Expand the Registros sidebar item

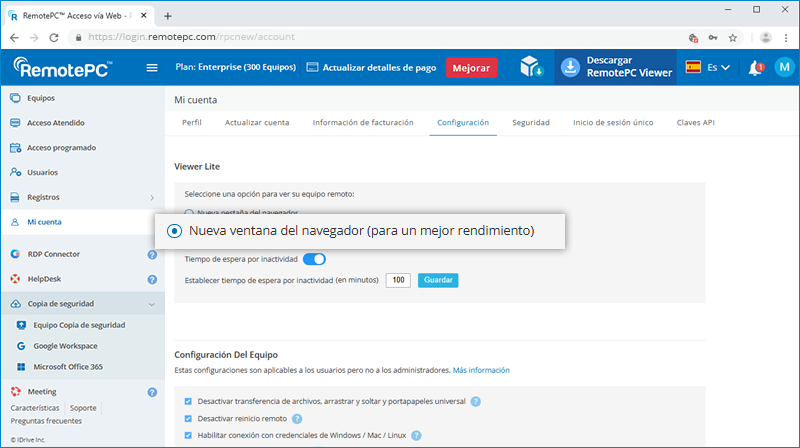tap(151, 198)
